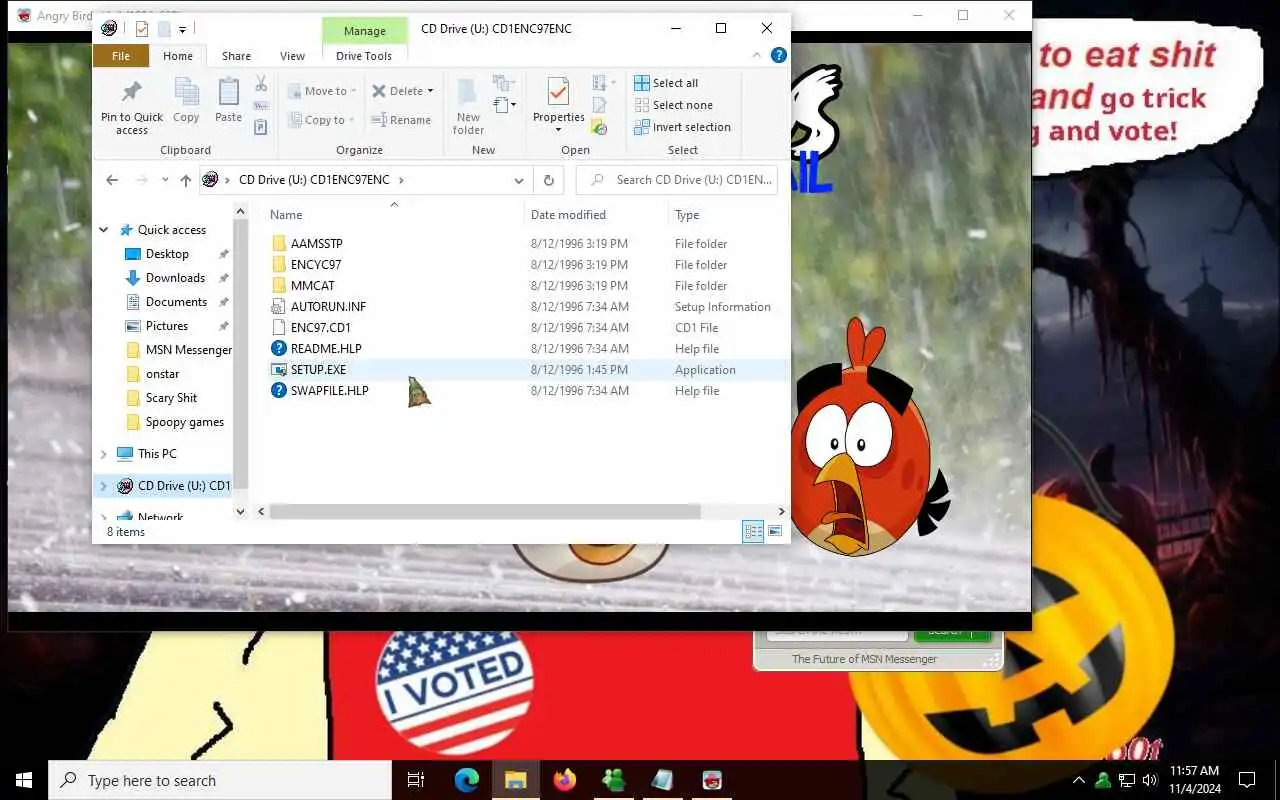Launch Firefox from the taskbar
The image size is (1280, 800).
565,780
